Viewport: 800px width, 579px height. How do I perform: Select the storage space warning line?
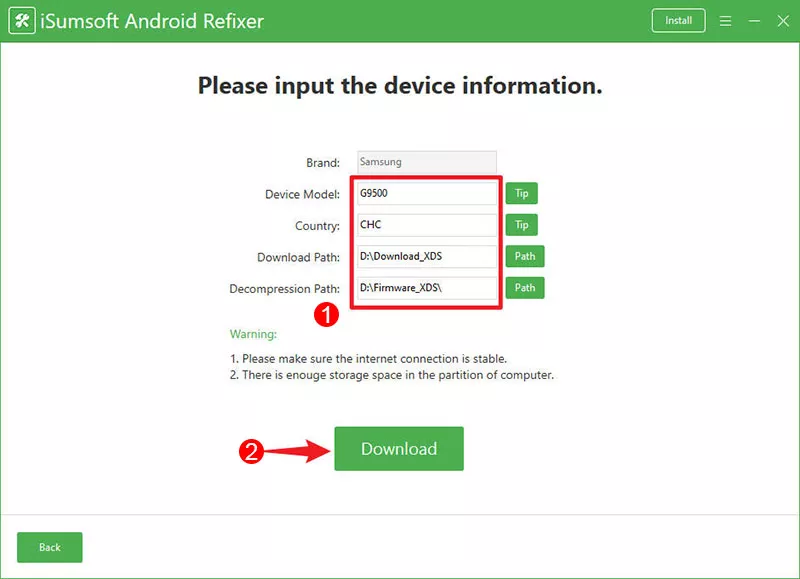[x=392, y=375]
